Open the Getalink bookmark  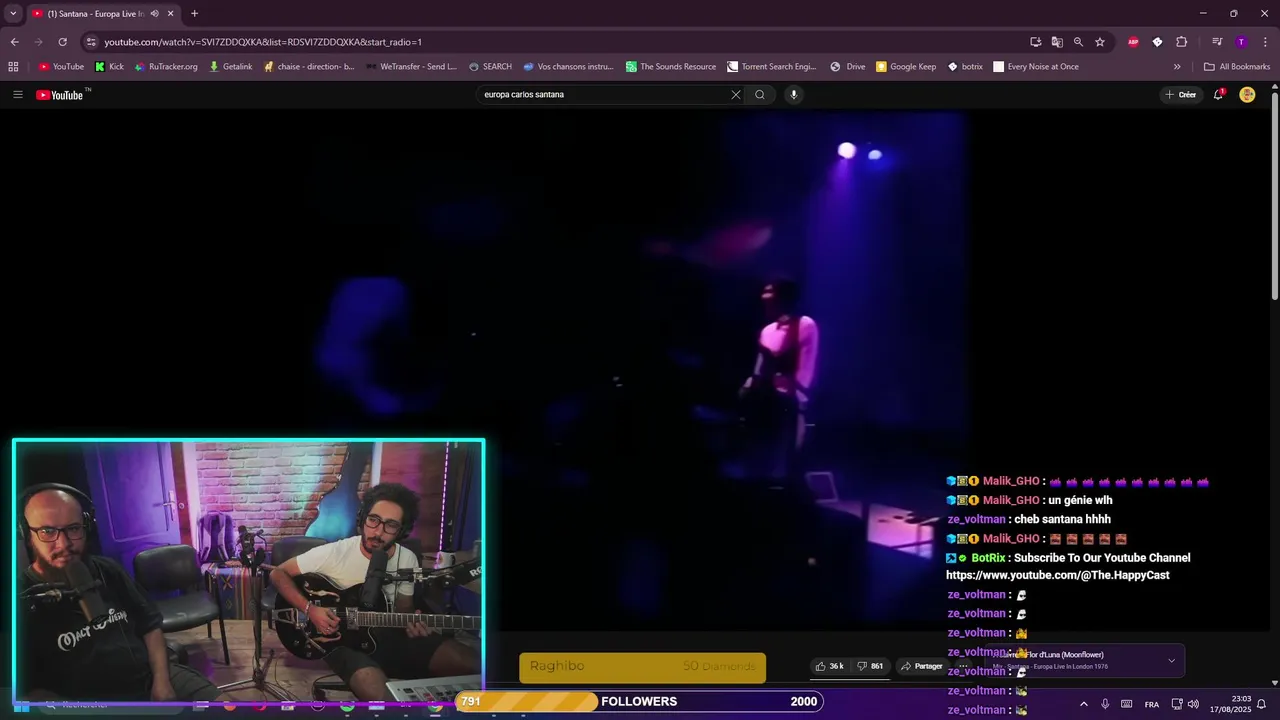coord(230,67)
